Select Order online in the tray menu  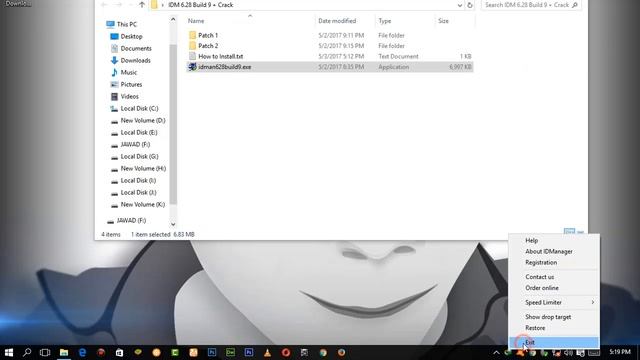tap(554, 288)
